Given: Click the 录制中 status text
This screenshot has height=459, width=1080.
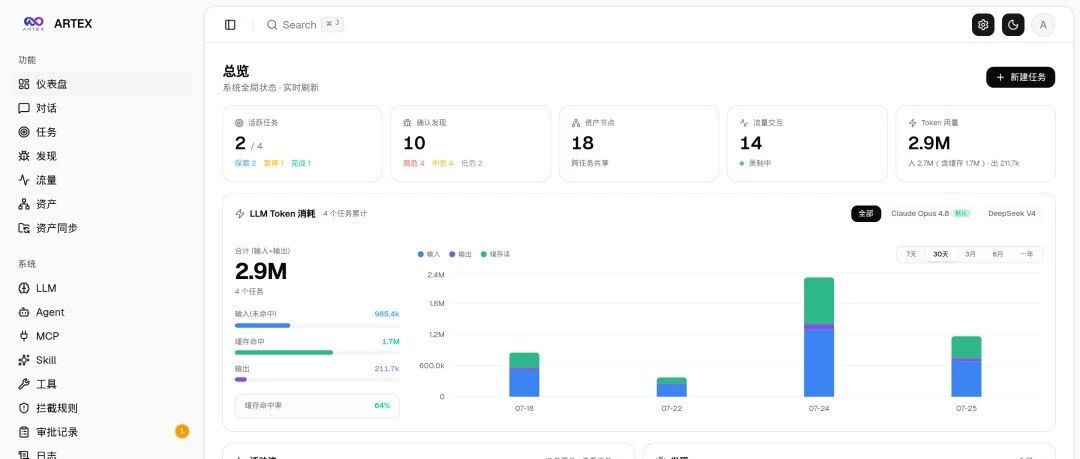Looking at the screenshot, I should point(760,163).
